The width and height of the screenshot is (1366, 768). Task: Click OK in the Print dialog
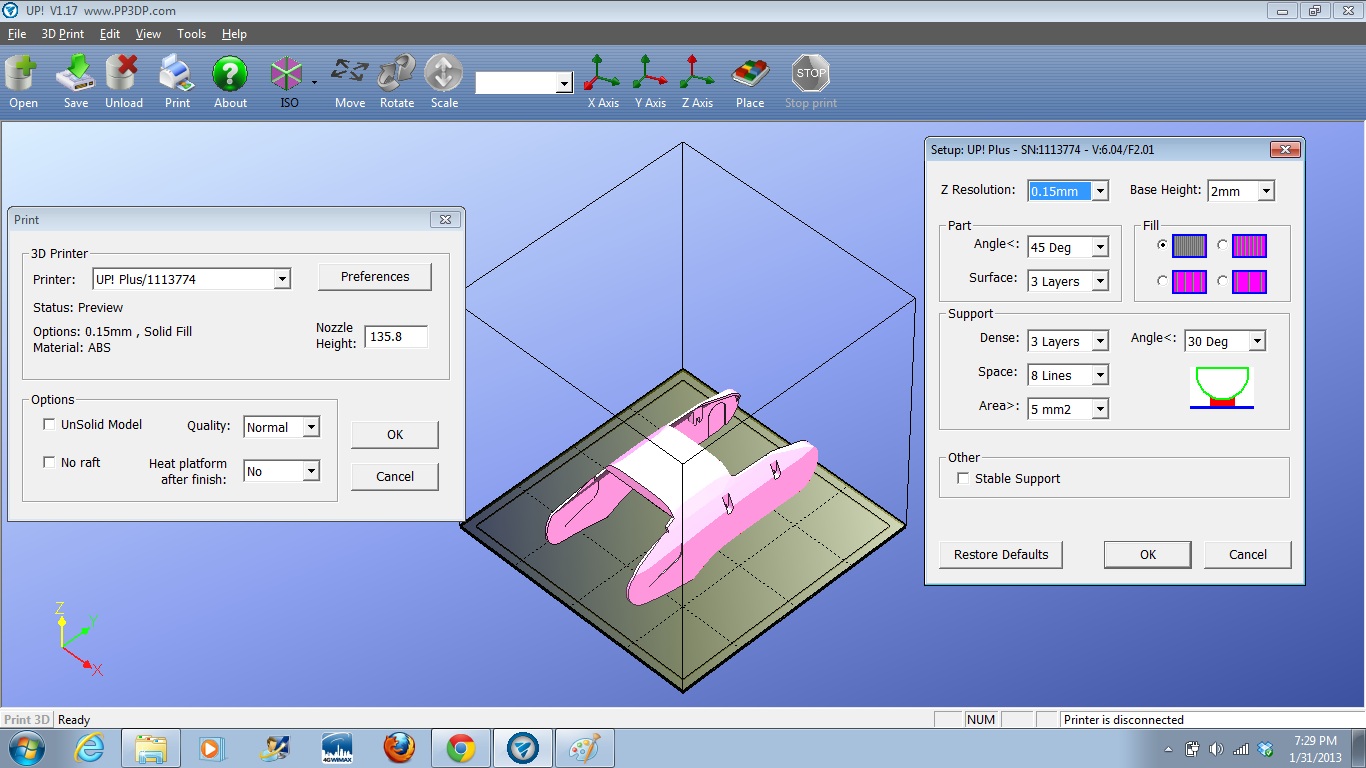[395, 434]
